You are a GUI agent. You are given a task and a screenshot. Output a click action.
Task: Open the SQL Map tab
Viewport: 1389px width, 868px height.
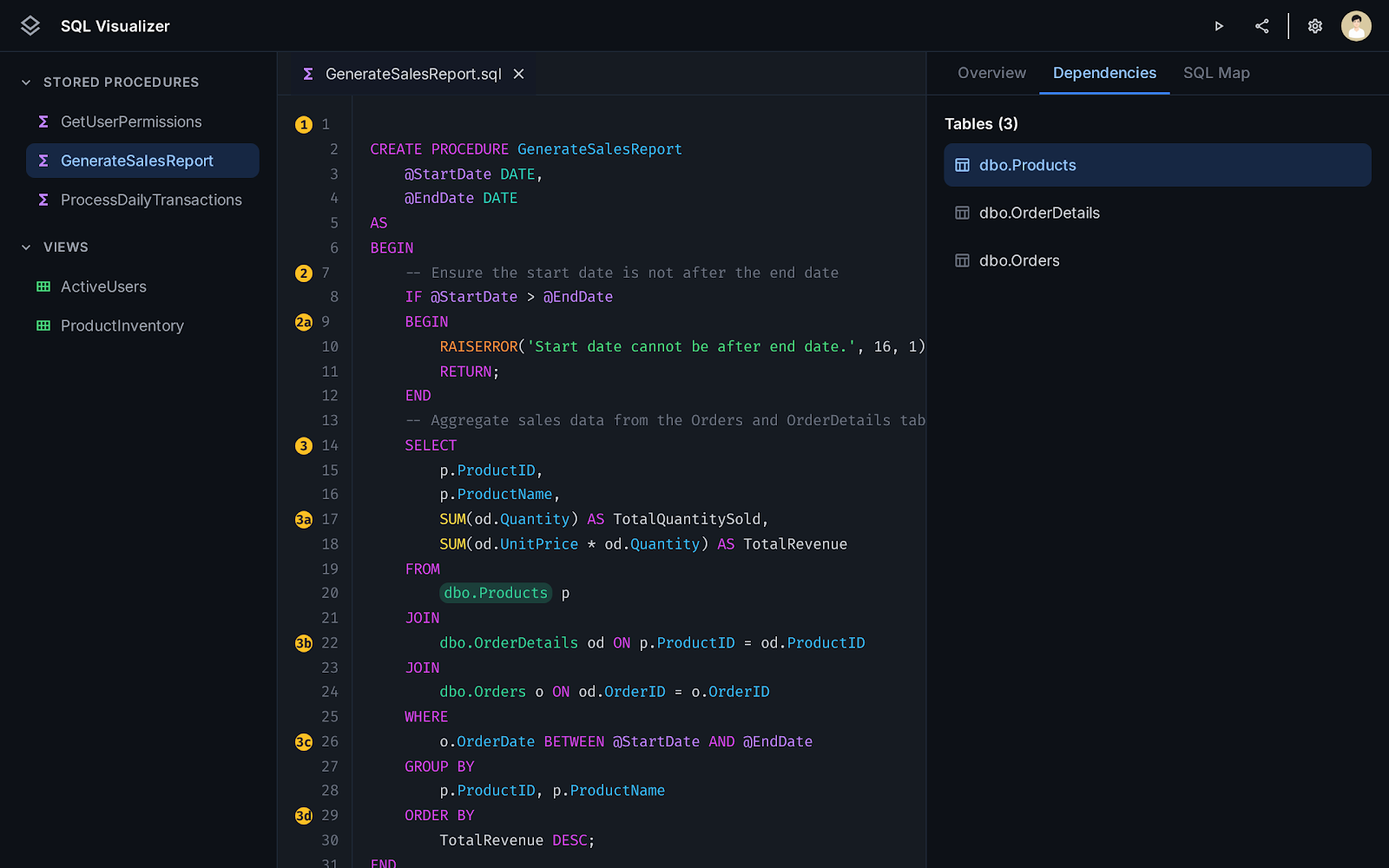(1216, 73)
